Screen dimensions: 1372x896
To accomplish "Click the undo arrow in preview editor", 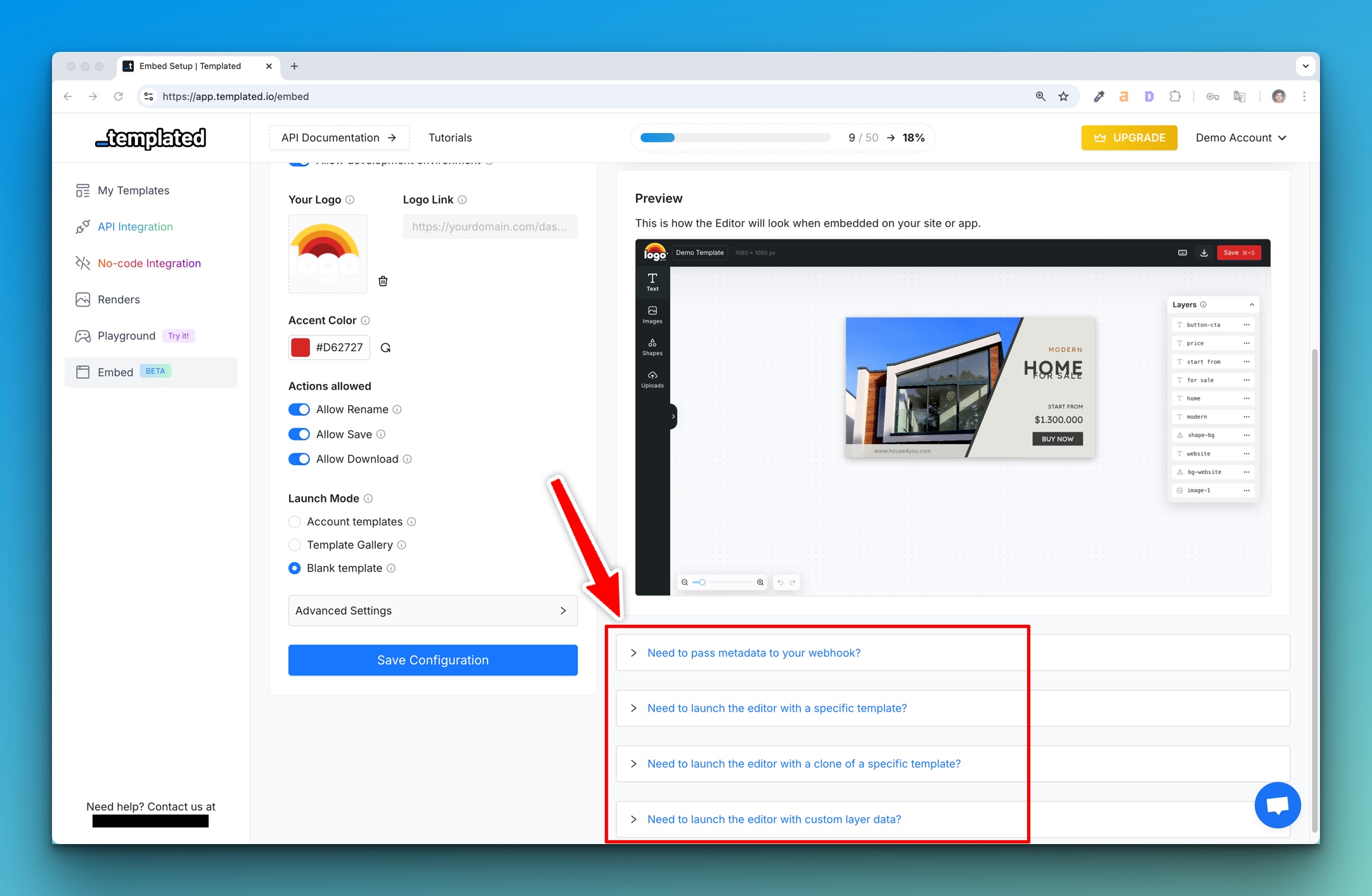I will [780, 582].
